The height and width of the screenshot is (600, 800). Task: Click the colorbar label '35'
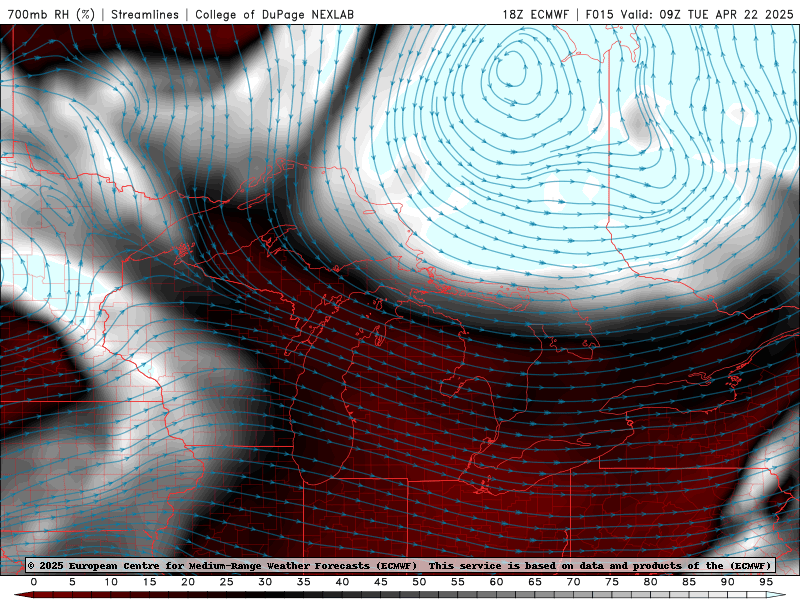tap(304, 582)
